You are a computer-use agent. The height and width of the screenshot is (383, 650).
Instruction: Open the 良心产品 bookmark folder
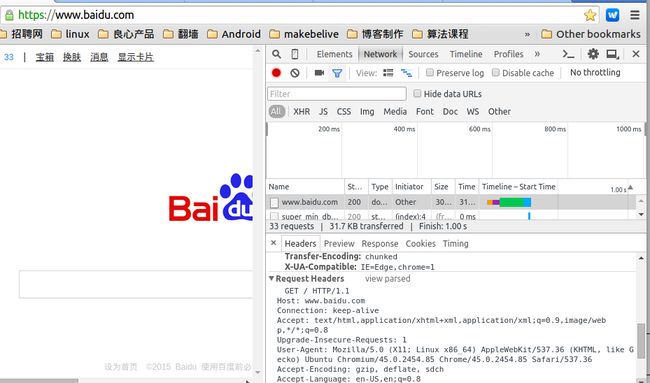[x=126, y=34]
